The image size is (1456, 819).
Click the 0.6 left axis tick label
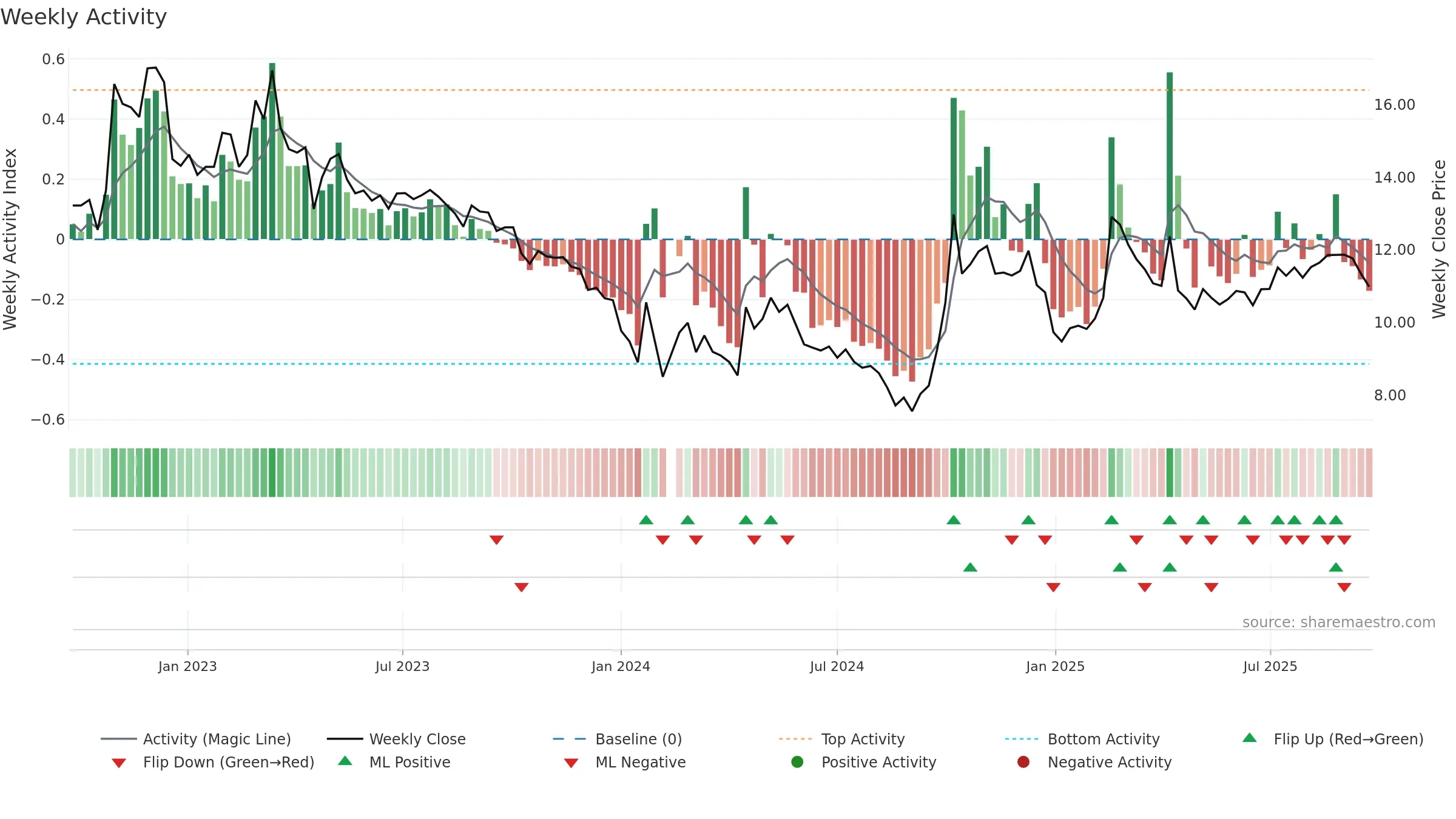pyautogui.click(x=53, y=59)
